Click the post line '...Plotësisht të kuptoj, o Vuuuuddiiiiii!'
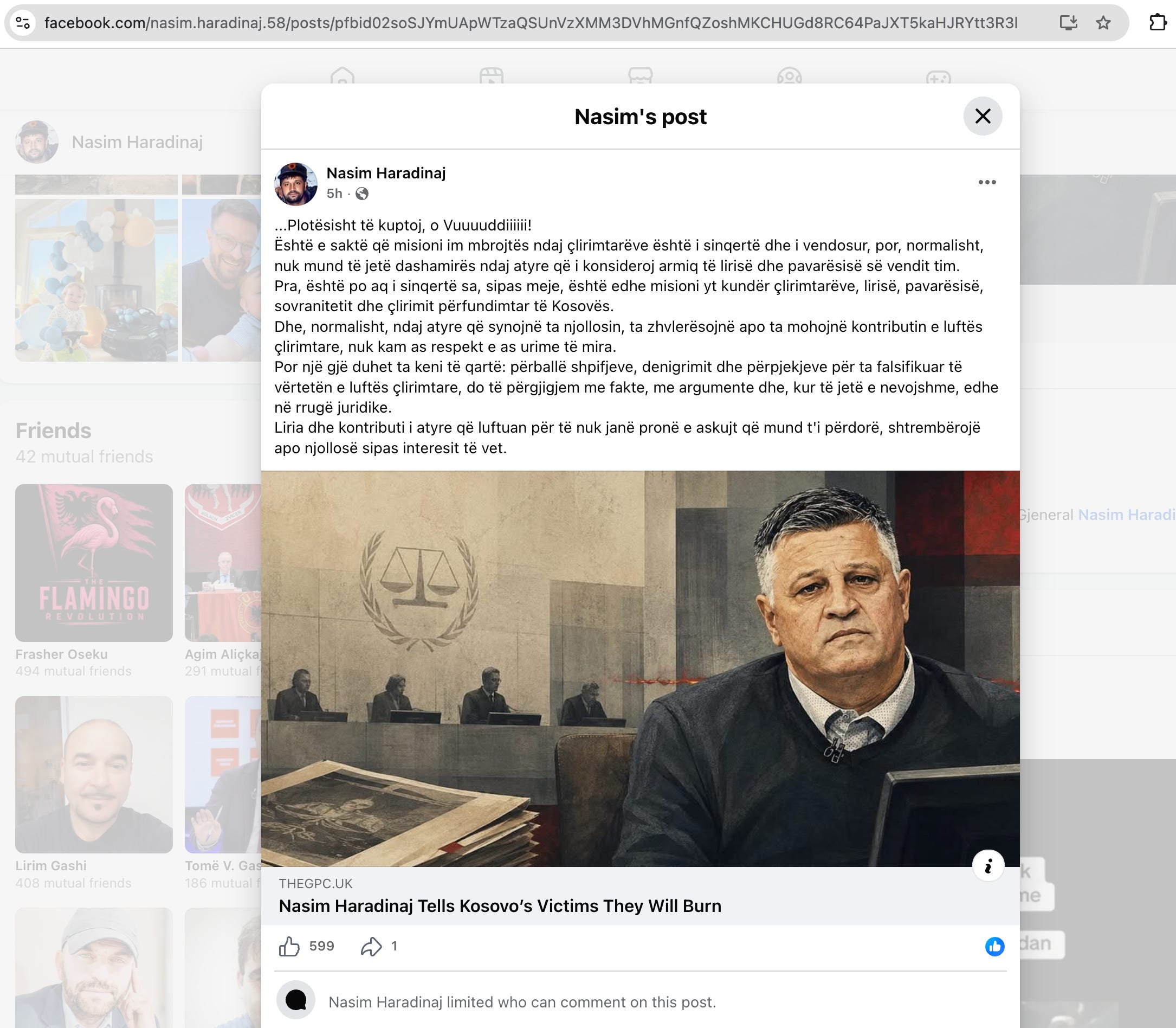1176x1028 pixels. pos(403,226)
